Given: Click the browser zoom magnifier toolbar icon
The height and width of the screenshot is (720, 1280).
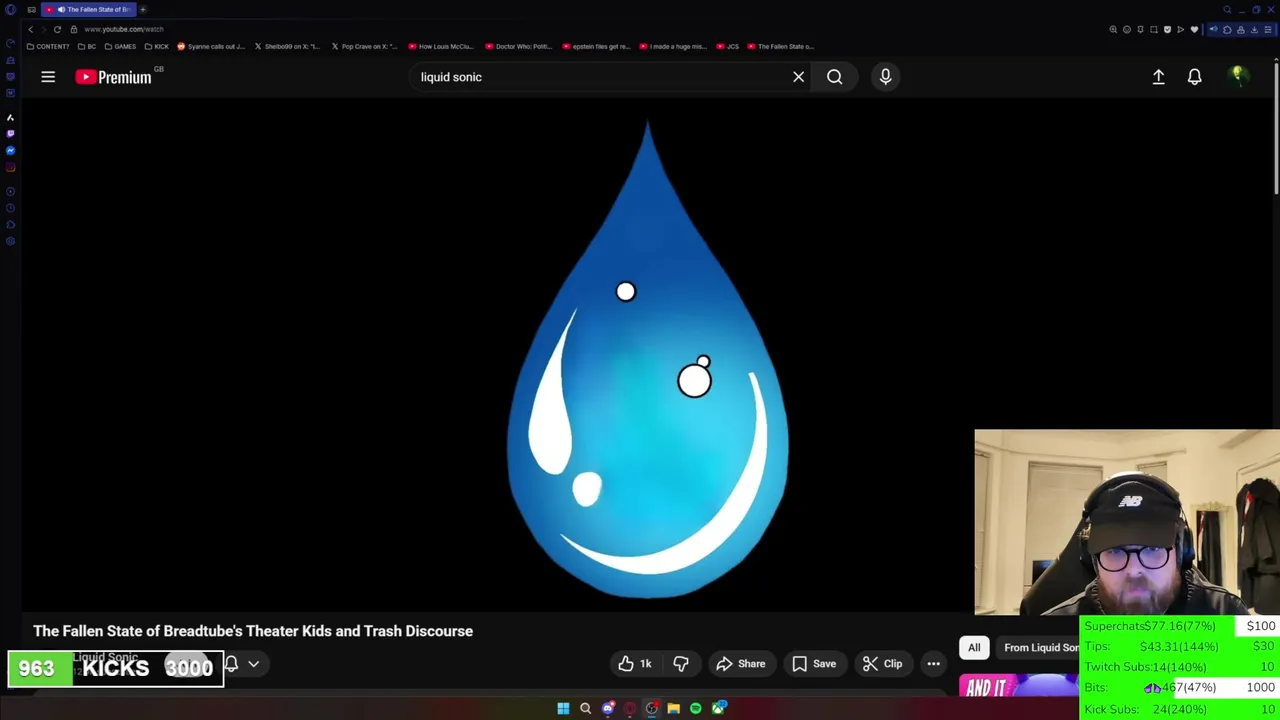Looking at the screenshot, I should coord(1113,29).
